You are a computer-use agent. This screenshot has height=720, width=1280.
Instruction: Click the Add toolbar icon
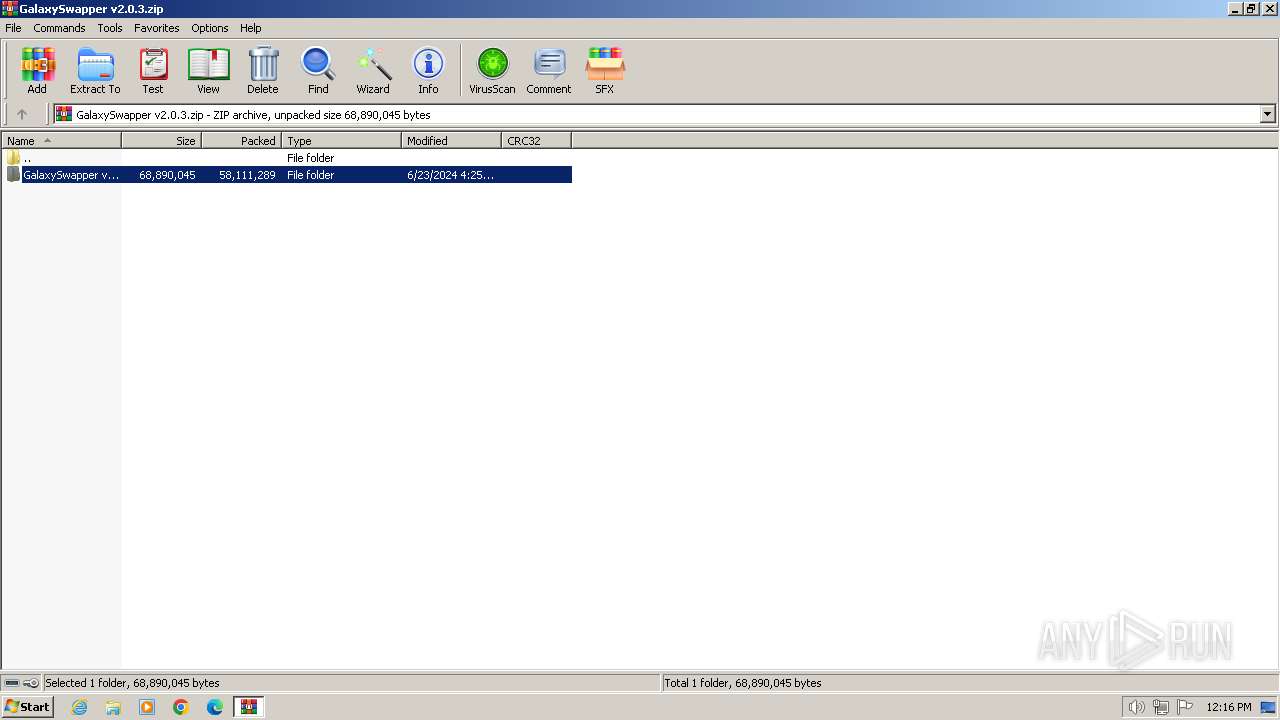tap(37, 71)
